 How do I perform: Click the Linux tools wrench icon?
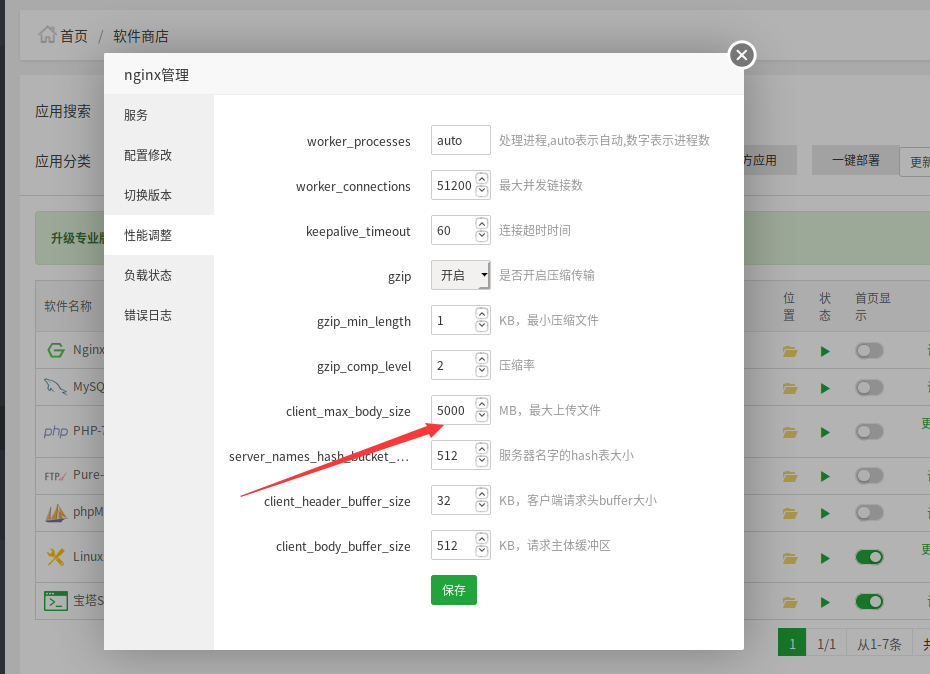[56, 557]
